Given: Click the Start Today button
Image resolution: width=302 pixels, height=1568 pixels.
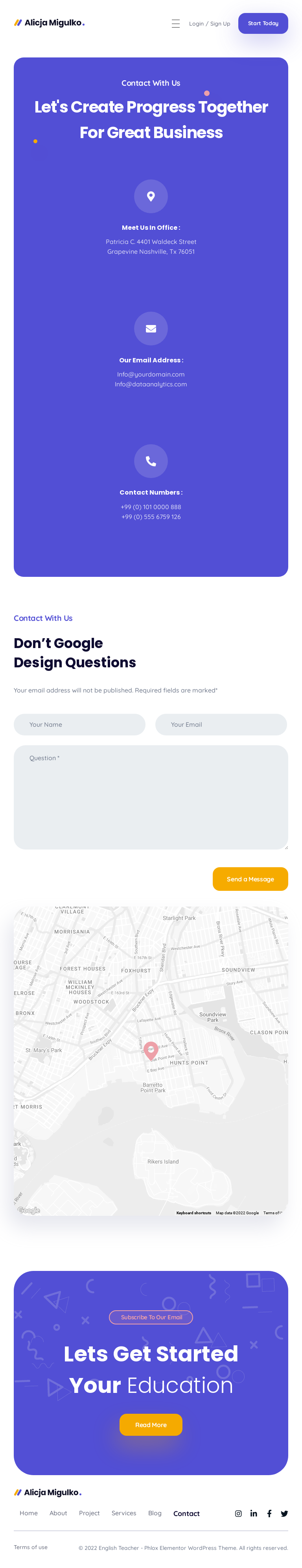Looking at the screenshot, I should tap(263, 24).
